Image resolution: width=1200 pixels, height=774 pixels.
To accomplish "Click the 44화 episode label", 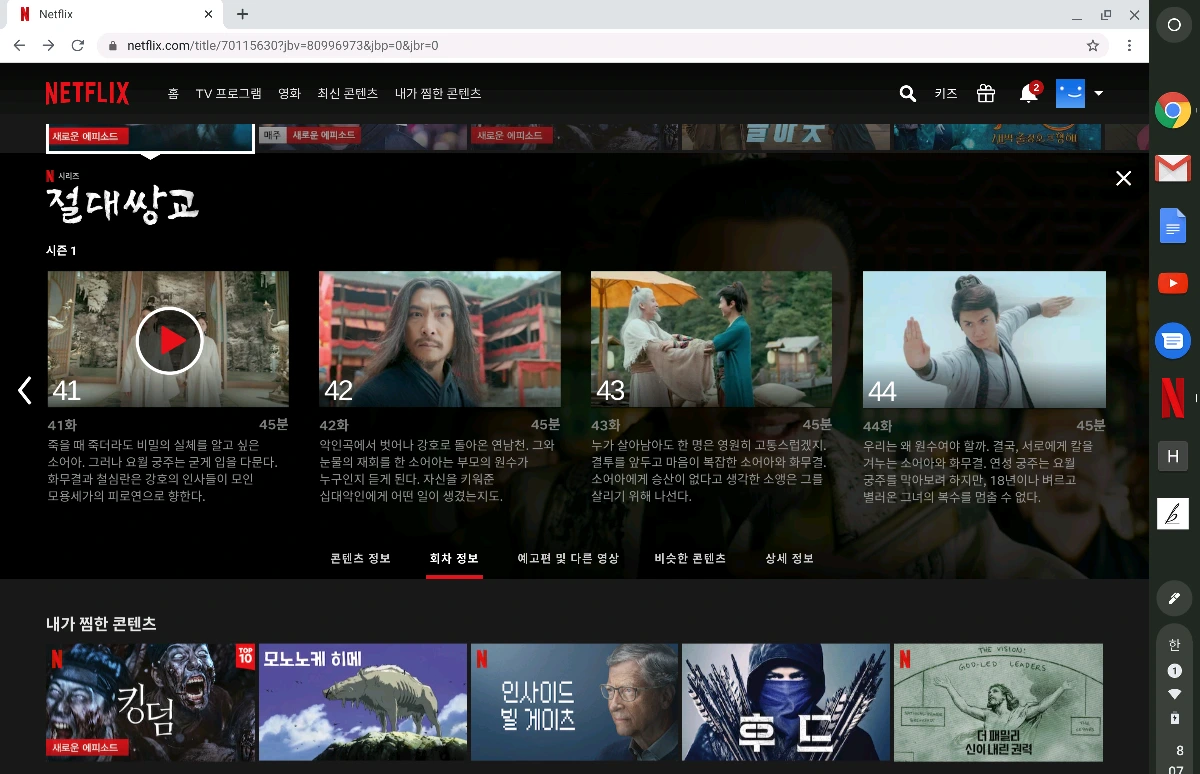I will point(878,425).
